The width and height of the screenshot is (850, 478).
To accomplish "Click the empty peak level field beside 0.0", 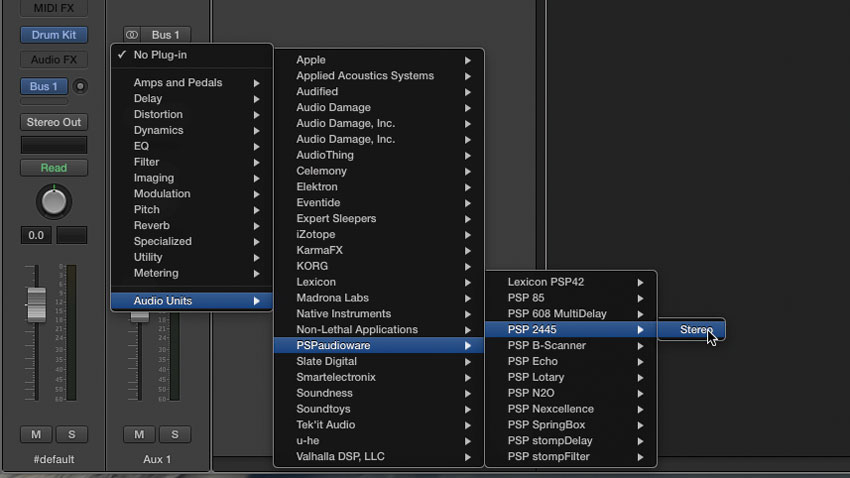I will [72, 235].
